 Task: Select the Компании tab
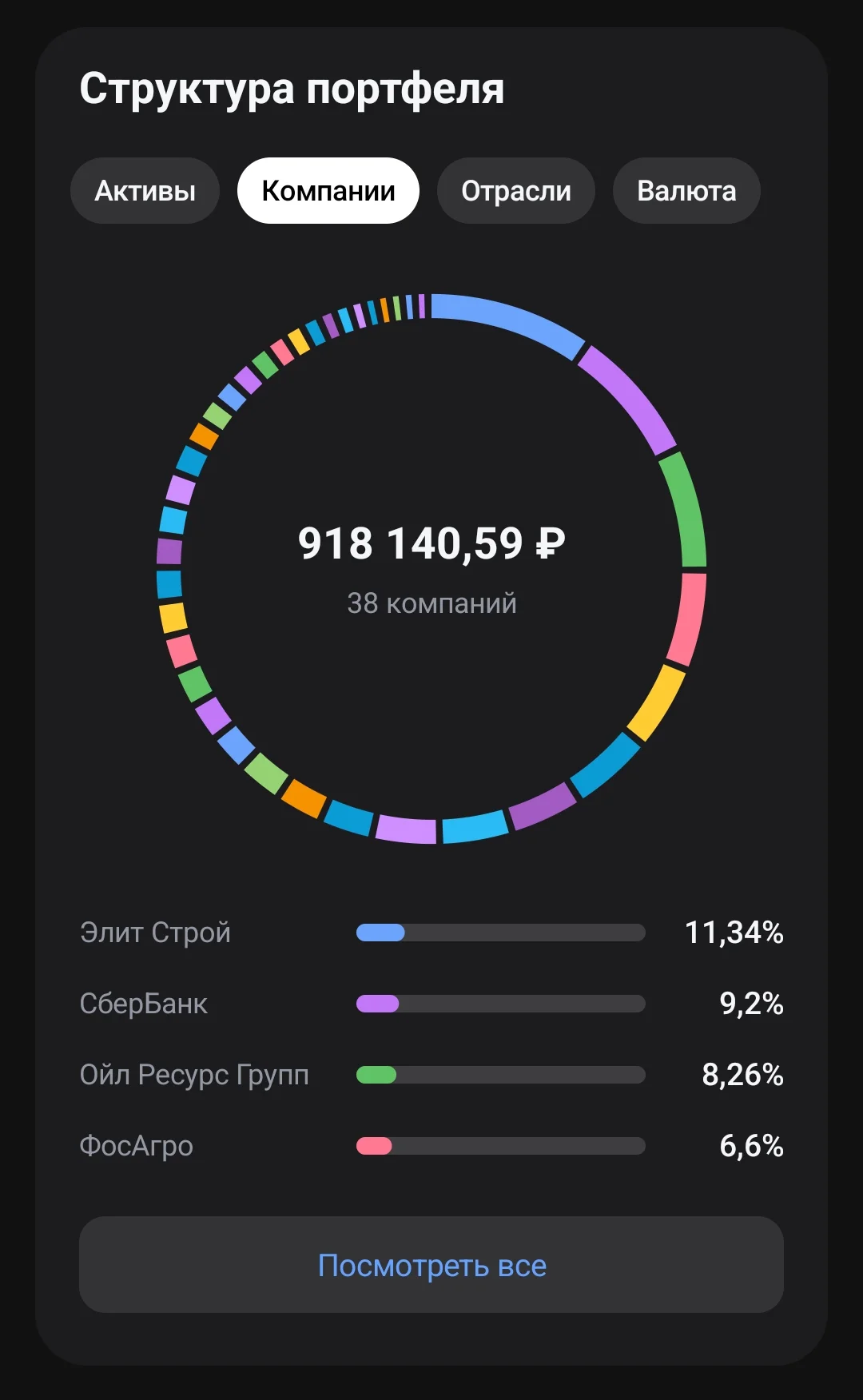pos(328,191)
